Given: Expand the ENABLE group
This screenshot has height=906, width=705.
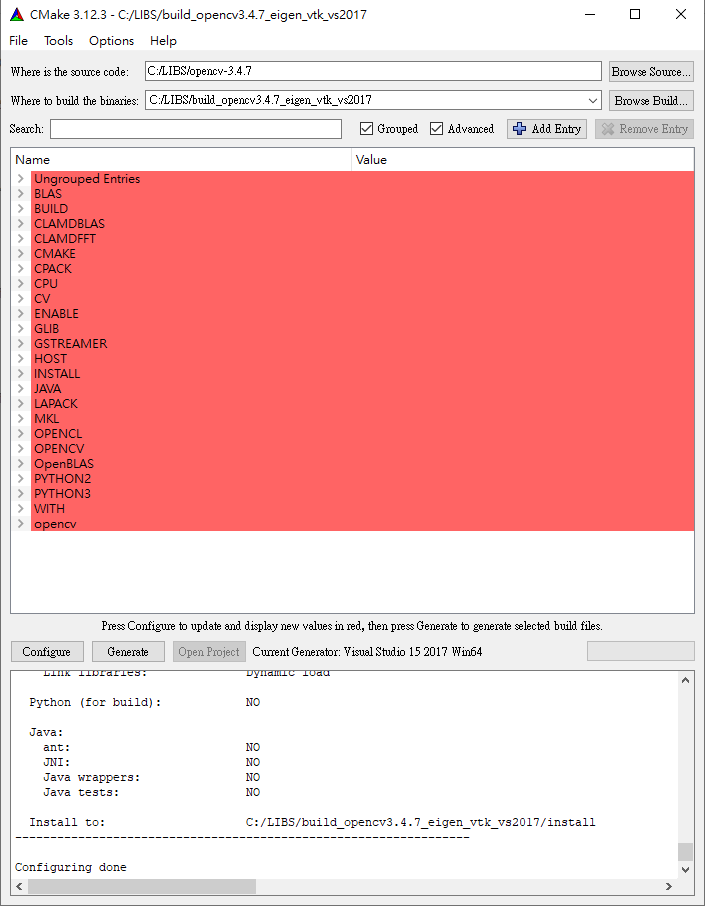Looking at the screenshot, I should tap(20, 314).
